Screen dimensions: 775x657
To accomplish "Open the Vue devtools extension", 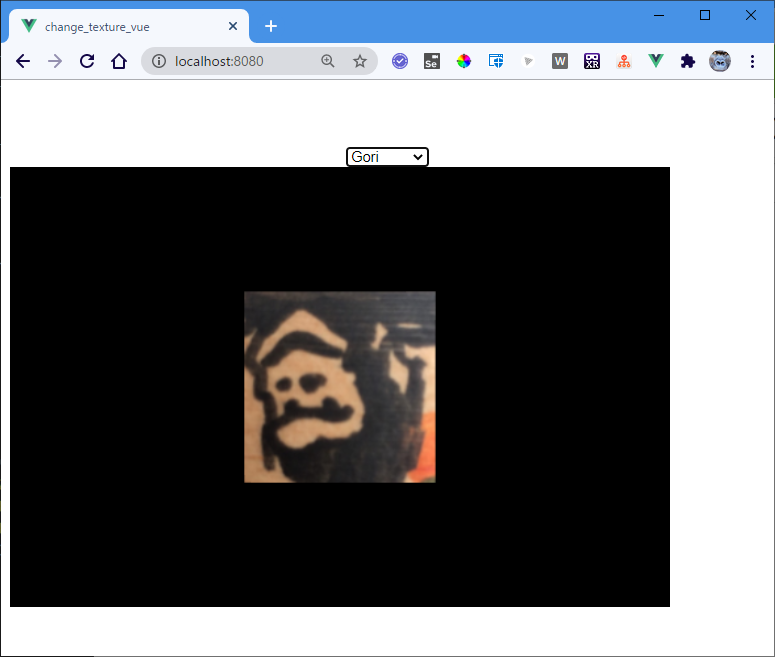I will click(x=656, y=61).
